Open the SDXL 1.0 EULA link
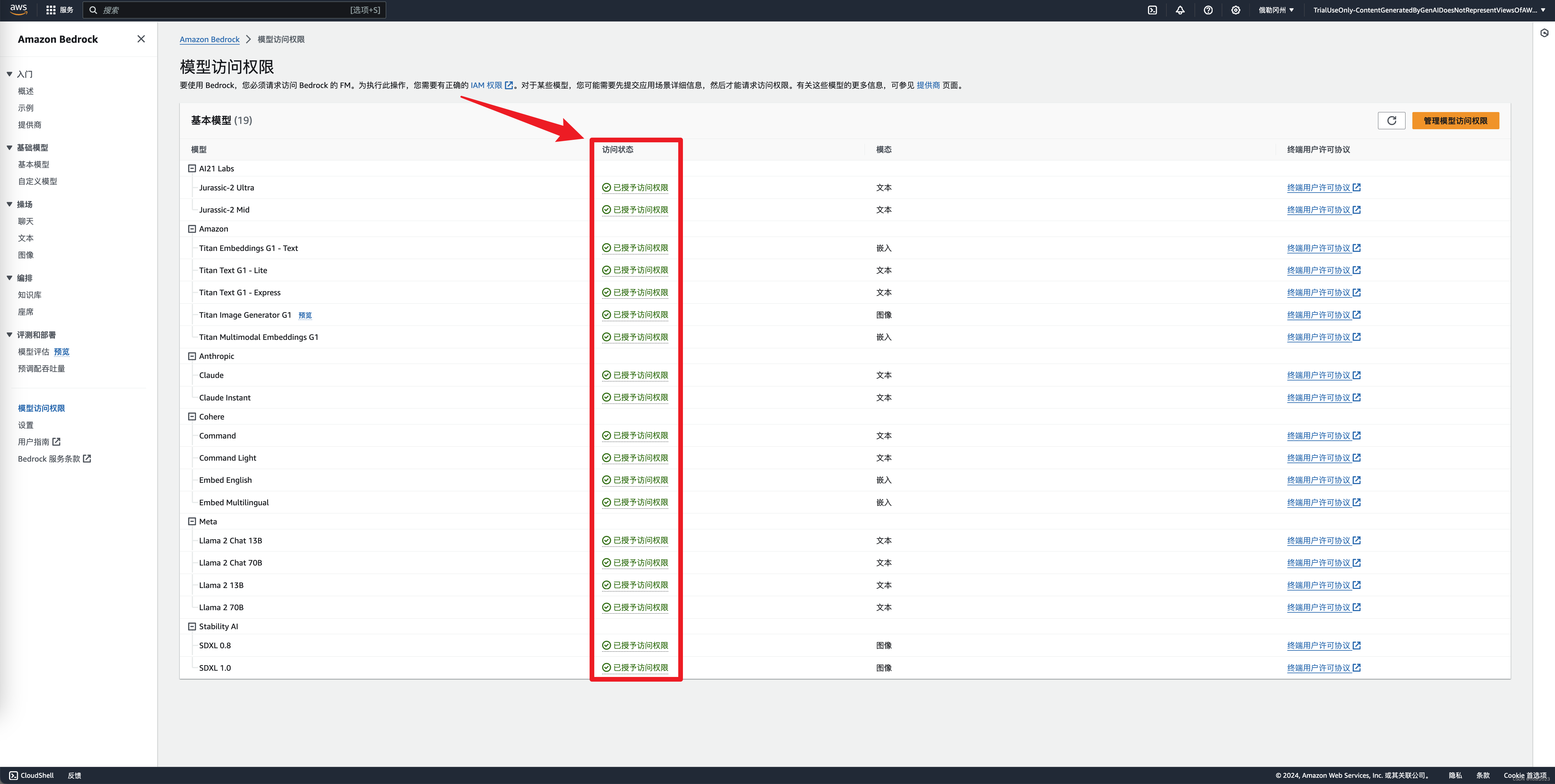 tap(1323, 668)
